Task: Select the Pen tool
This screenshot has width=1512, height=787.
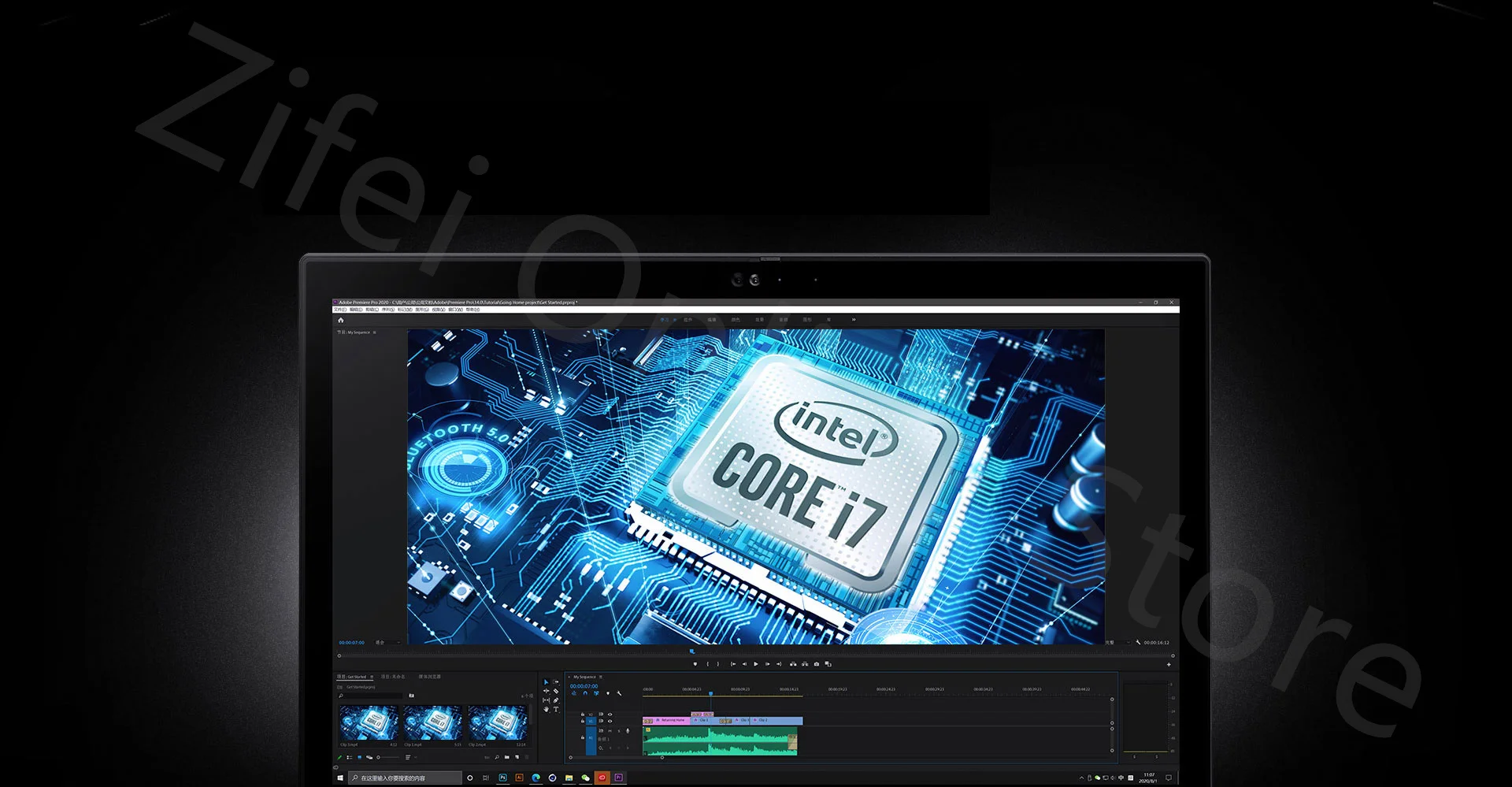Action: pos(556,700)
